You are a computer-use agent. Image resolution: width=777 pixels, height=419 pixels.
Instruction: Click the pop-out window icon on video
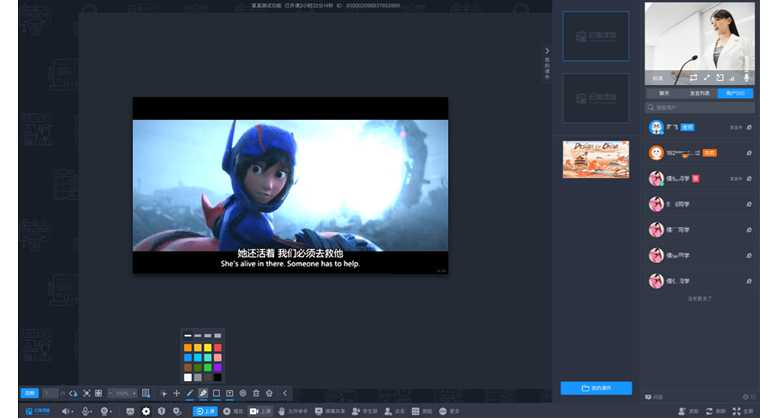[x=720, y=78]
